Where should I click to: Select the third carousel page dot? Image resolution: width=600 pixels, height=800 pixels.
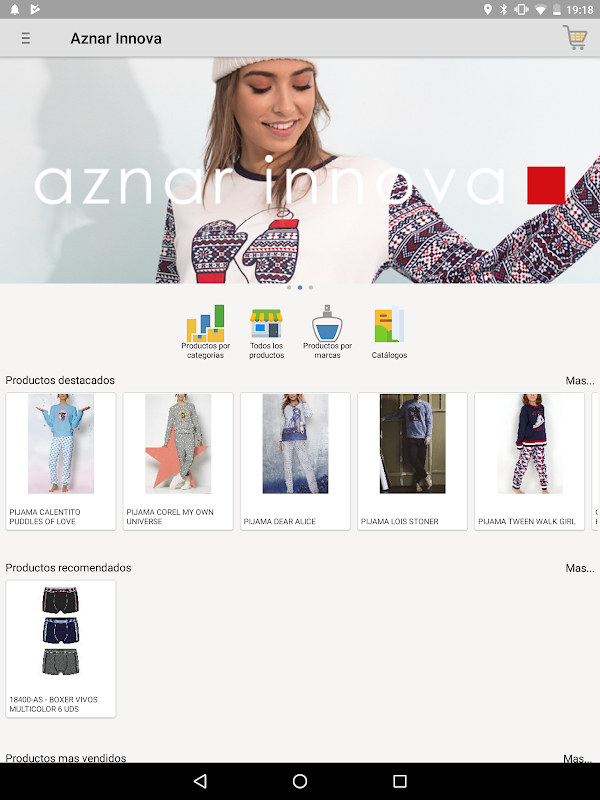tap(311, 287)
